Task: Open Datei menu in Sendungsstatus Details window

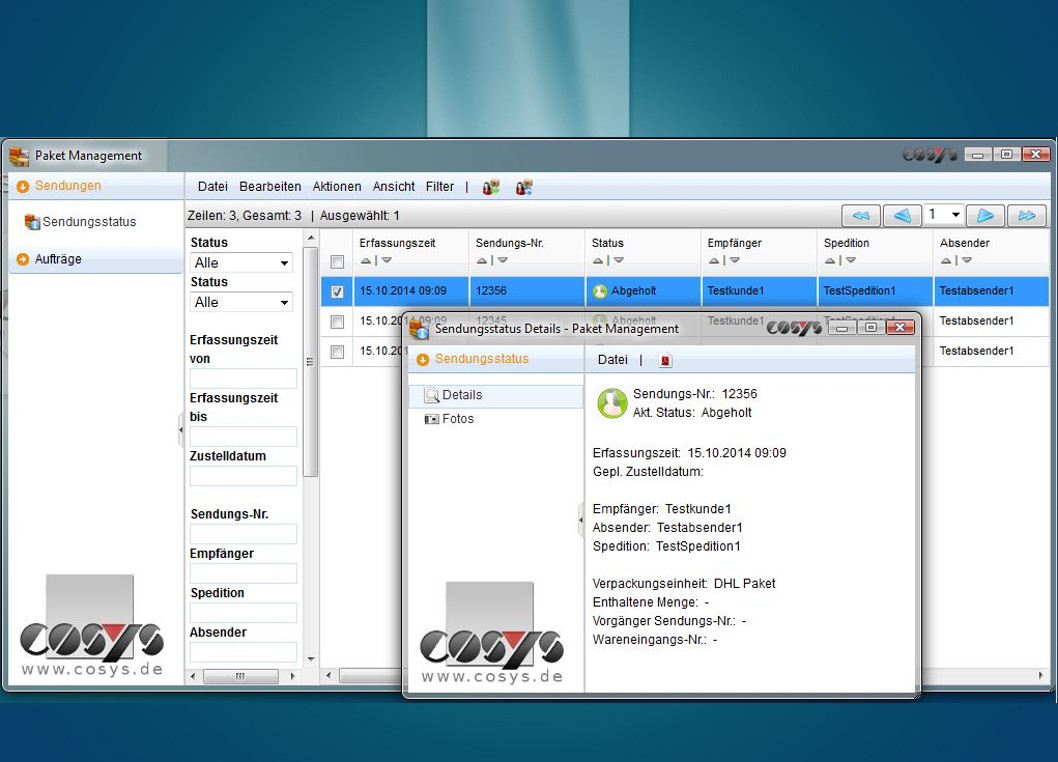Action: 613,360
